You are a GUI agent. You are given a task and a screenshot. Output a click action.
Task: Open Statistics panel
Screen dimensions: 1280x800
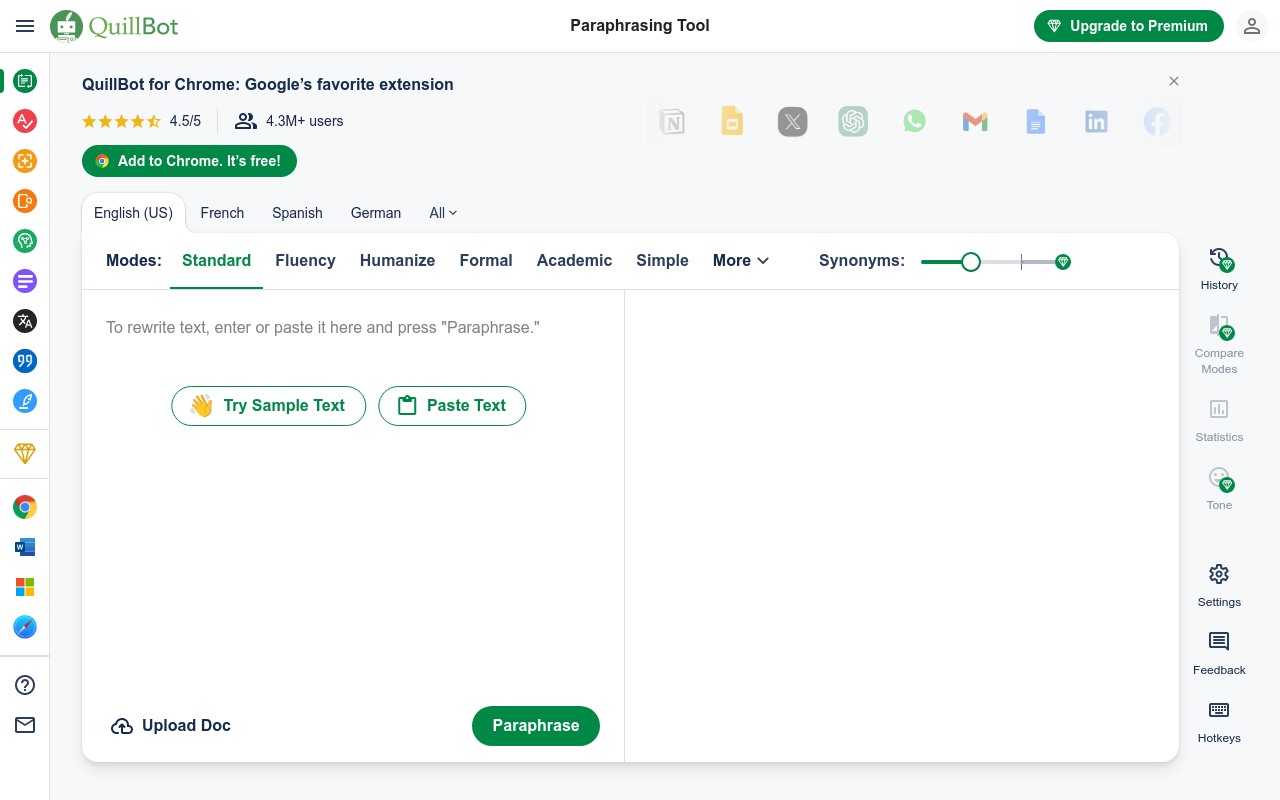[1219, 420]
